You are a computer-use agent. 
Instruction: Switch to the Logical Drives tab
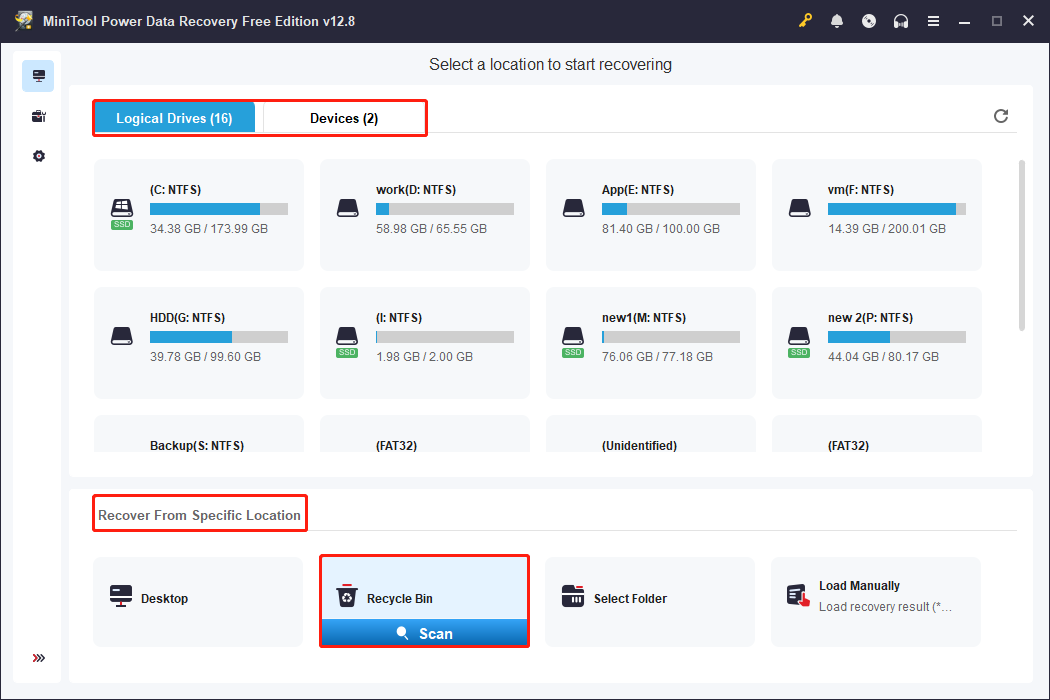click(175, 117)
